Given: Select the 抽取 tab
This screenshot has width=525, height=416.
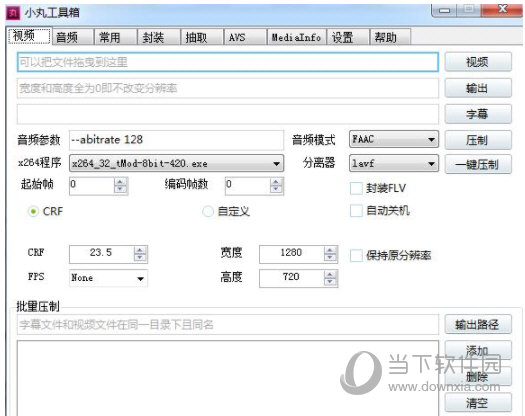Looking at the screenshot, I should click(202, 37).
